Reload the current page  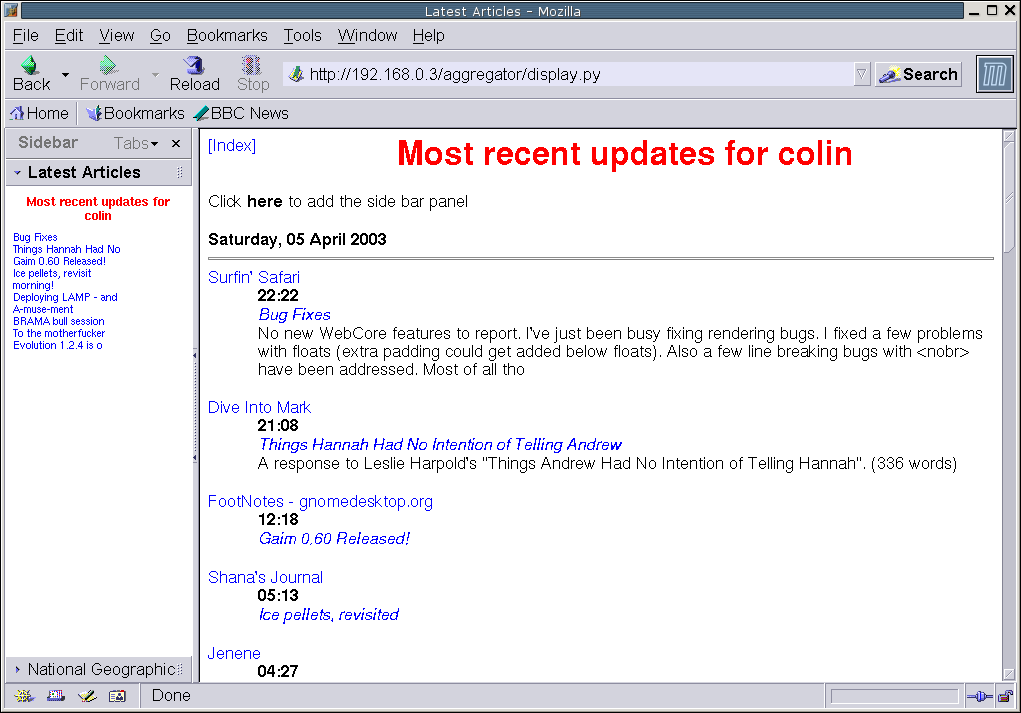(194, 74)
